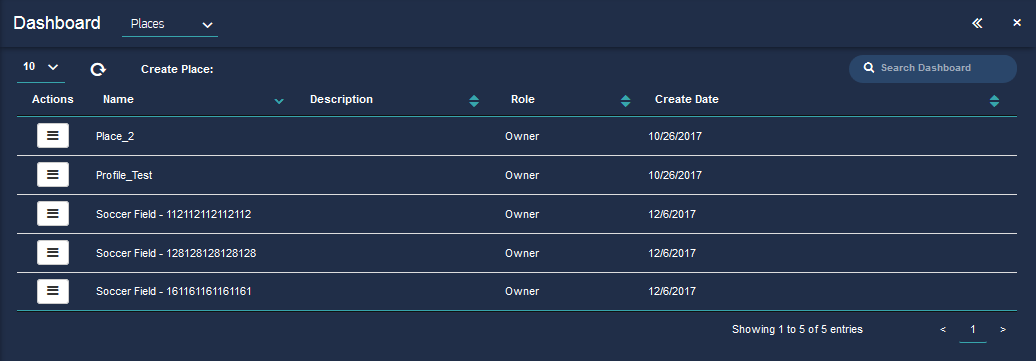Open actions menu for Soccer Field - 128128128128128

click(x=53, y=253)
